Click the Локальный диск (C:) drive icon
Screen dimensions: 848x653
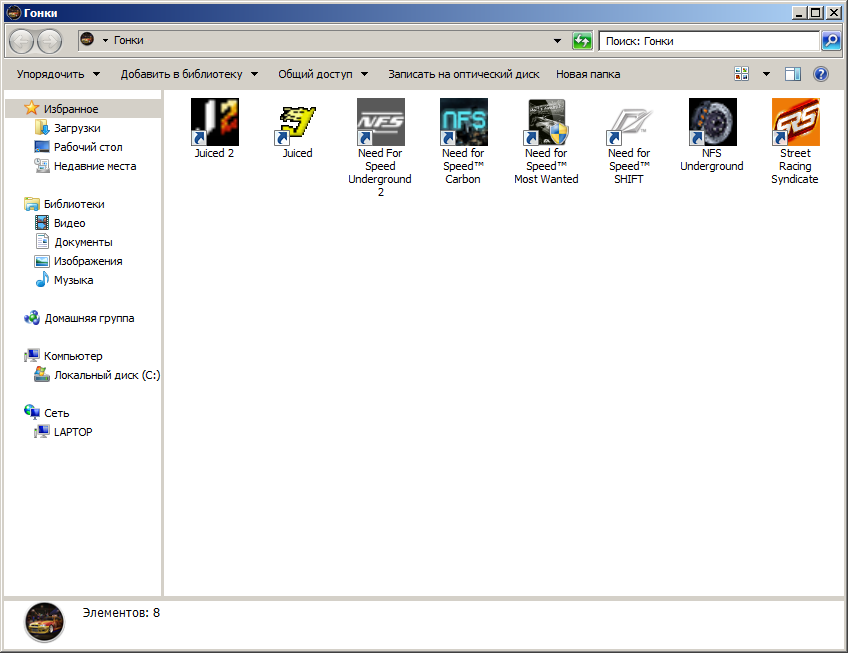pos(42,374)
